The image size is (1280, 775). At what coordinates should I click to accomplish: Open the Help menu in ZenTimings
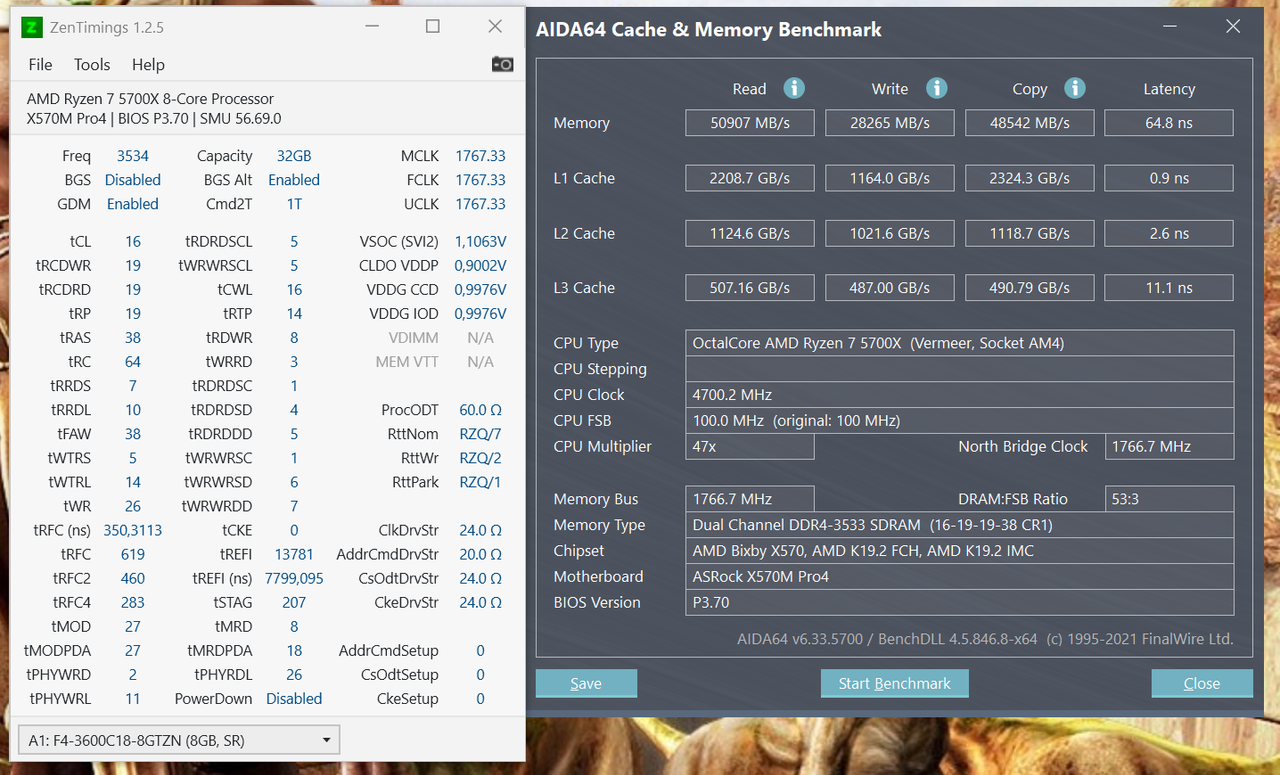click(x=148, y=64)
